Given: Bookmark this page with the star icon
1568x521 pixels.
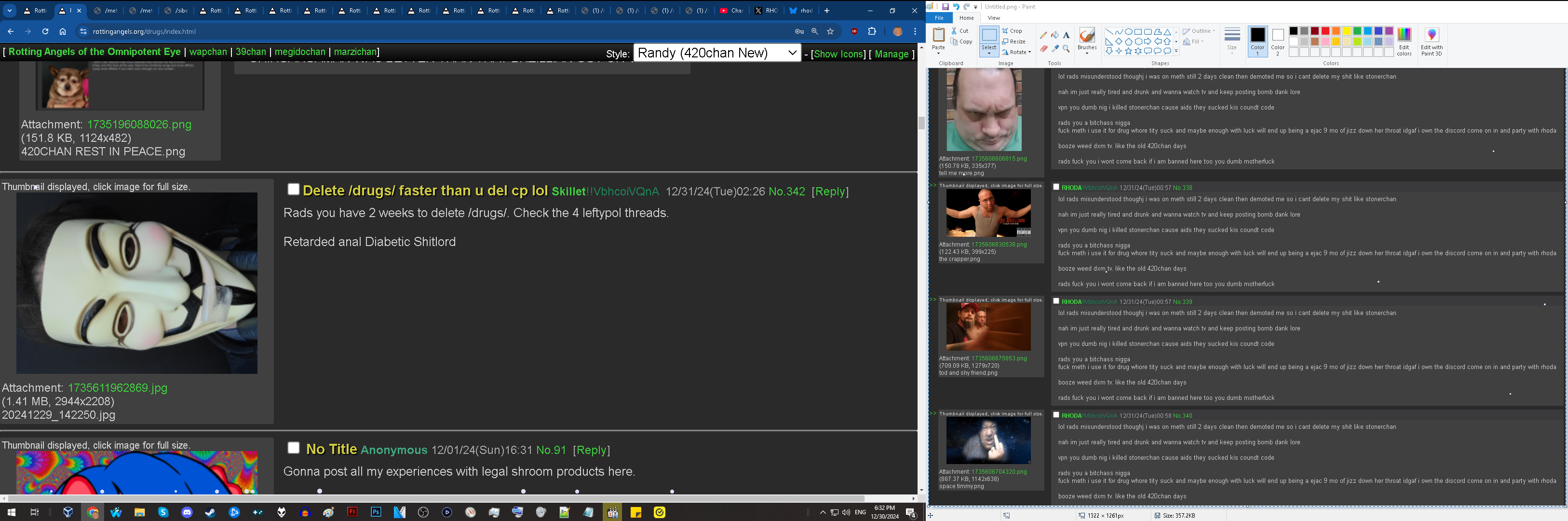Looking at the screenshot, I should [830, 31].
